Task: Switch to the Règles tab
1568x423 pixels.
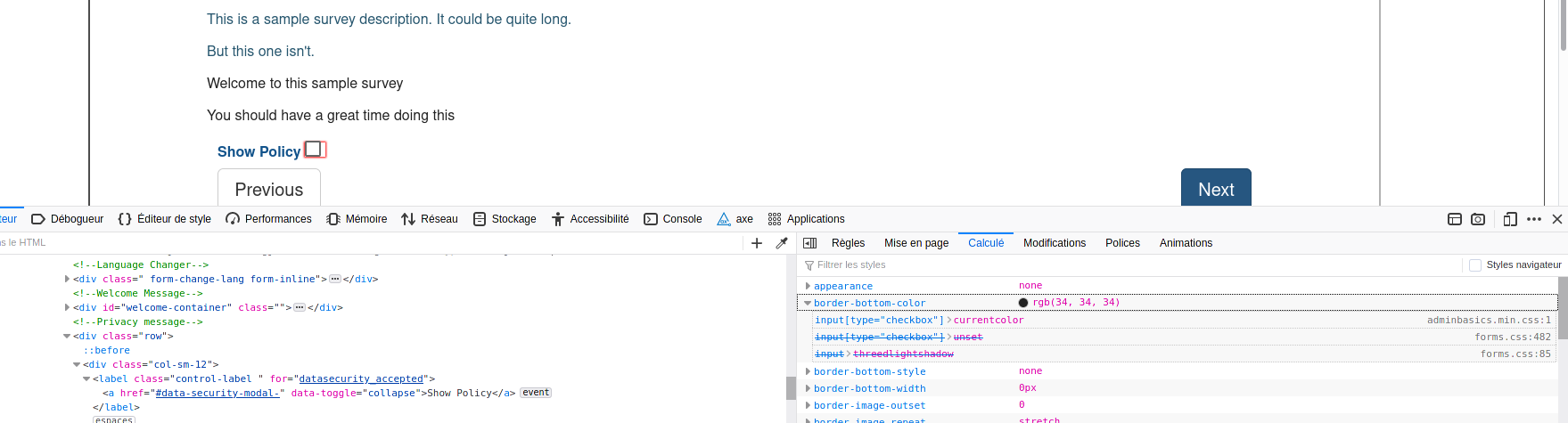Action: [x=848, y=243]
